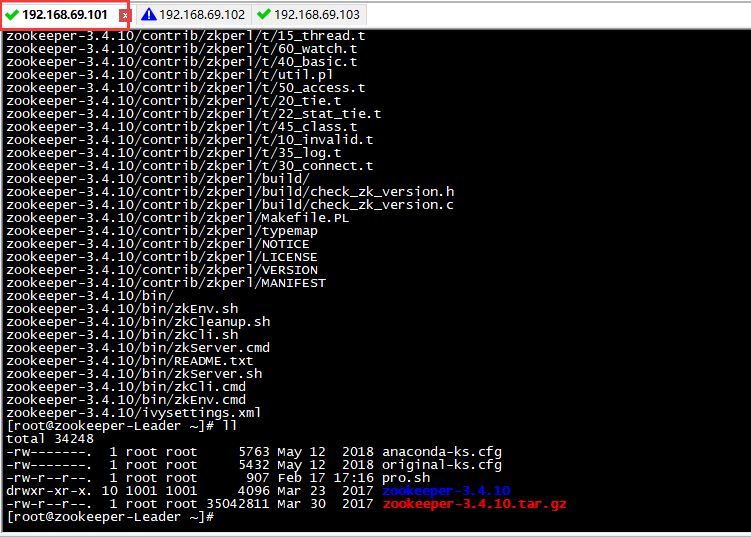Click the t/20_tie.t line
This screenshot has height=537, width=751.
(174, 101)
